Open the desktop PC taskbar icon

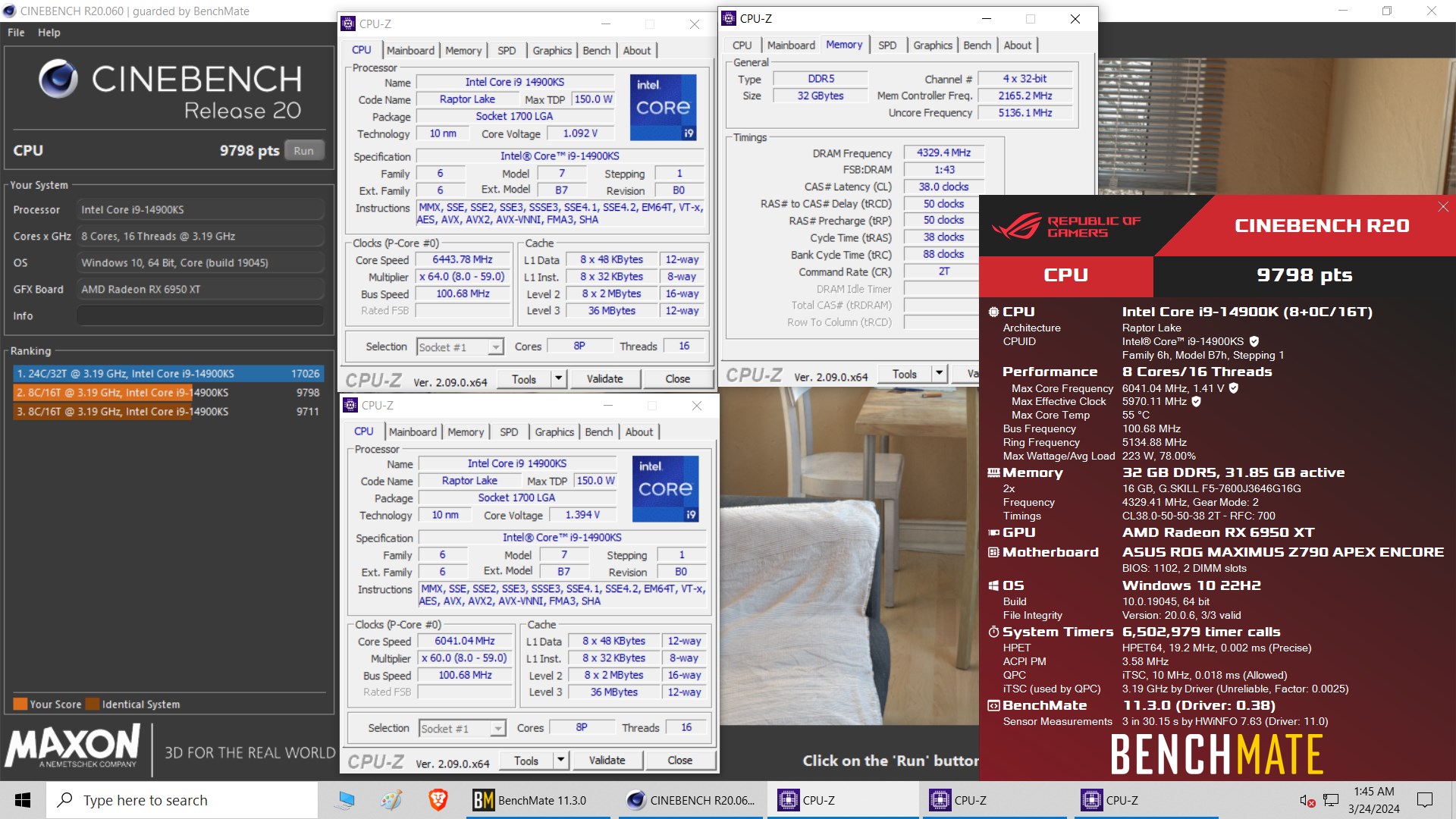[x=346, y=800]
